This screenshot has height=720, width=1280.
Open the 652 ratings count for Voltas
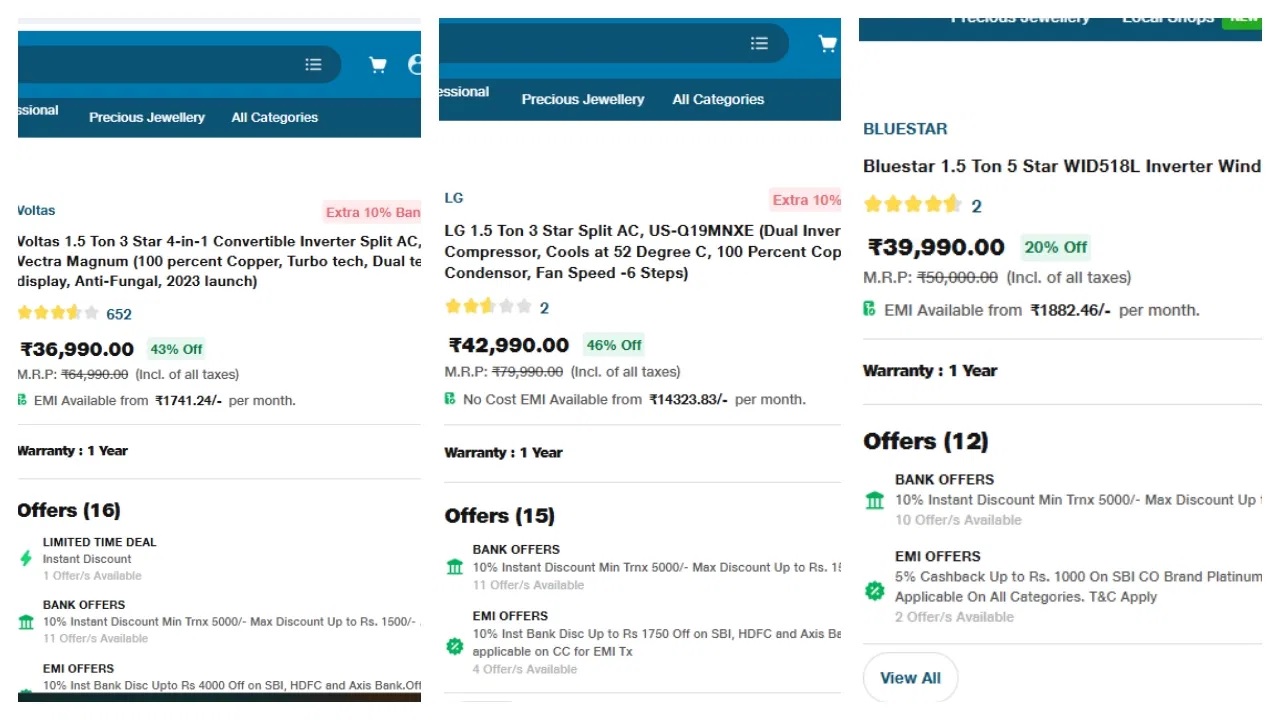point(119,314)
